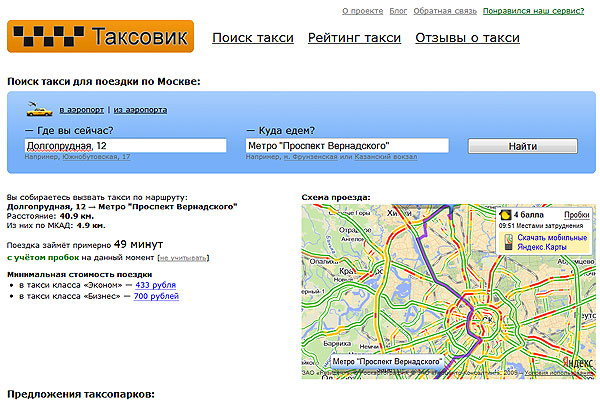
Task: Click the Таксовик logo
Action: coord(98,38)
